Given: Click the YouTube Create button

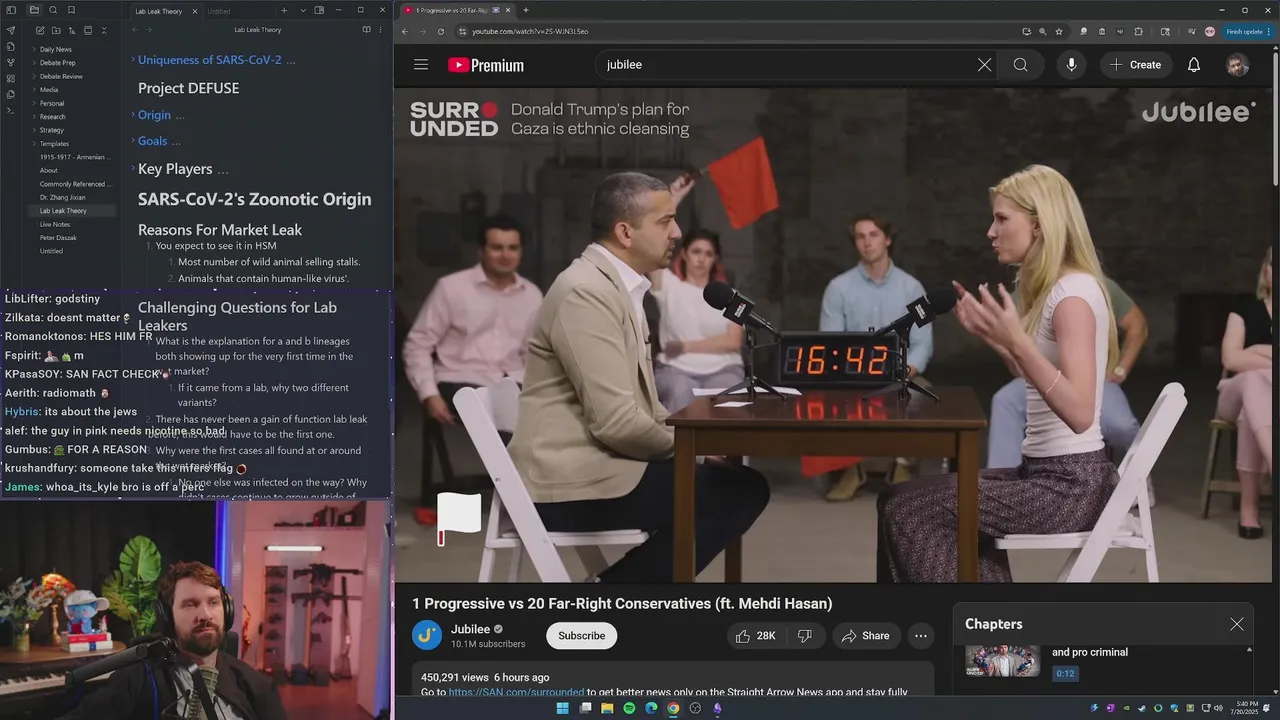Looking at the screenshot, I should 1135,65.
